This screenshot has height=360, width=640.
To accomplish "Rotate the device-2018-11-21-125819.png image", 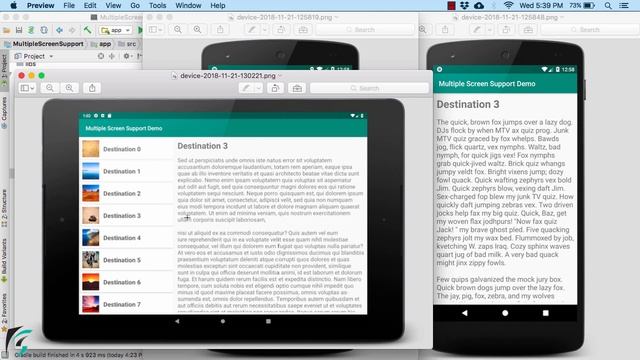I will (x=281, y=30).
